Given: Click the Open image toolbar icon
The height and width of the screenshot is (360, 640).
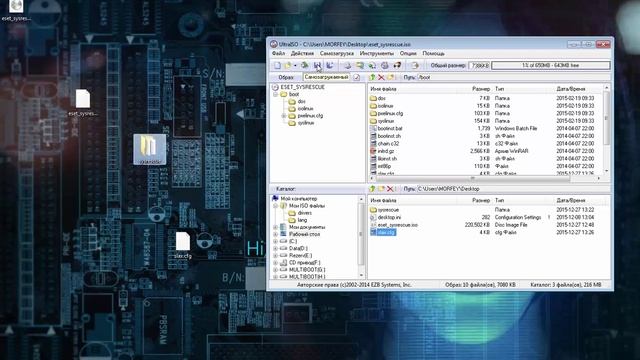Looking at the screenshot, I should 288,65.
